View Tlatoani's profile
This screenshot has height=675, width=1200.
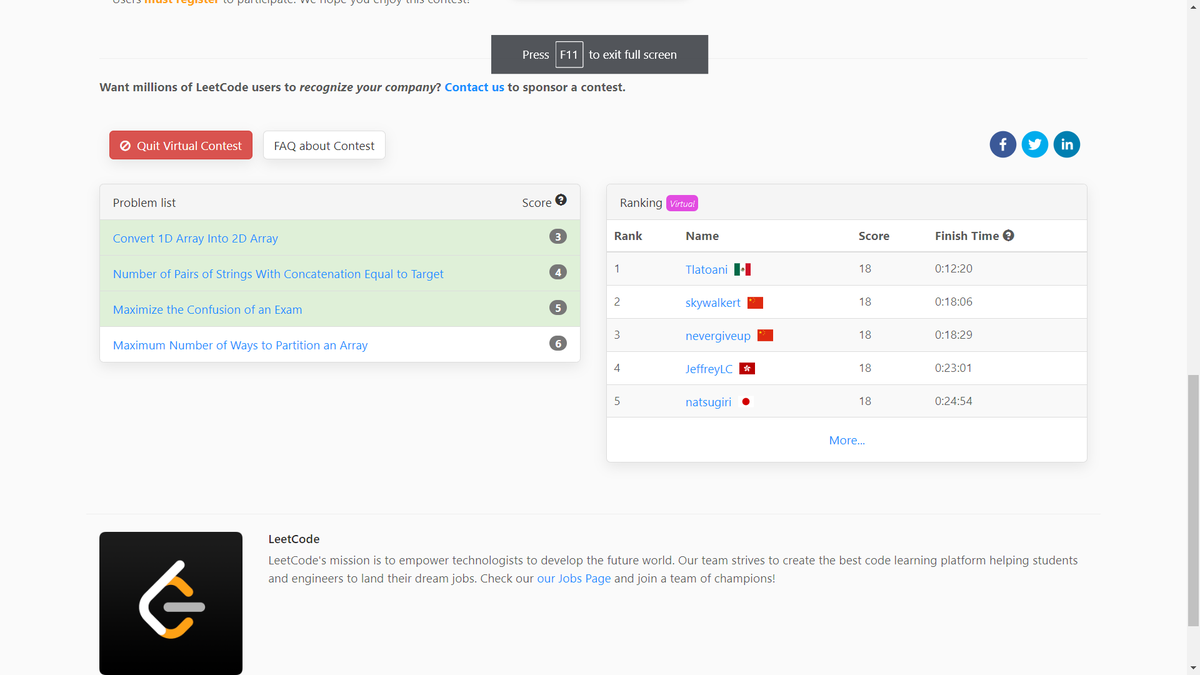[706, 269]
